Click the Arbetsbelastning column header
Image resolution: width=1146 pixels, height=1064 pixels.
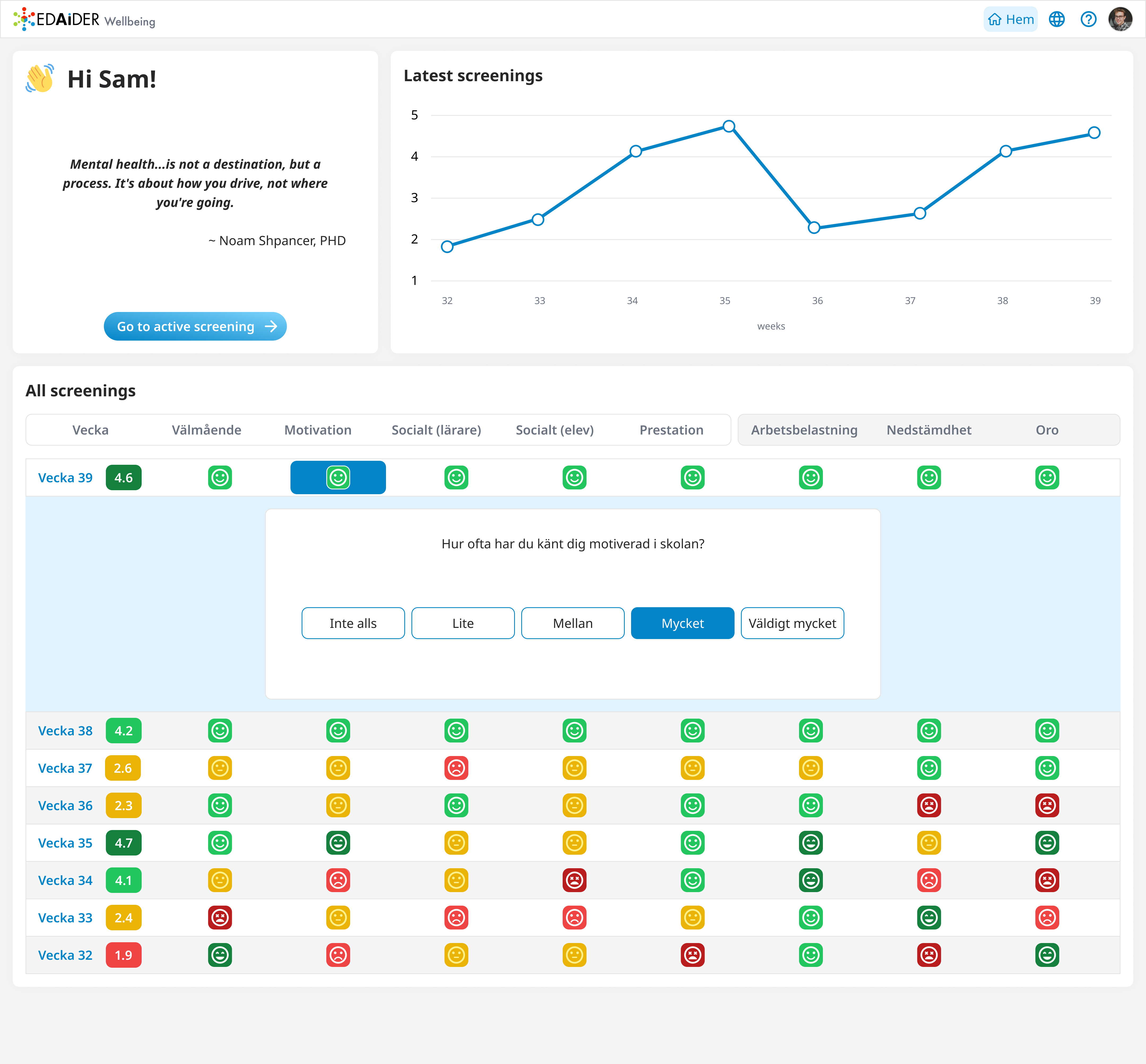point(804,430)
